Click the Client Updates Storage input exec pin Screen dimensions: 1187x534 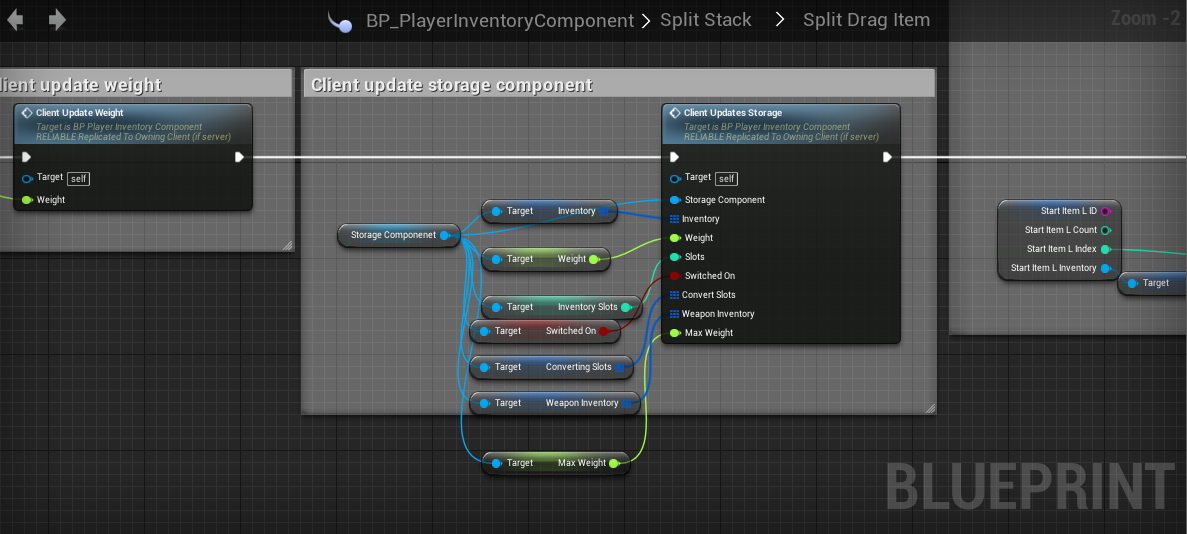coord(675,157)
